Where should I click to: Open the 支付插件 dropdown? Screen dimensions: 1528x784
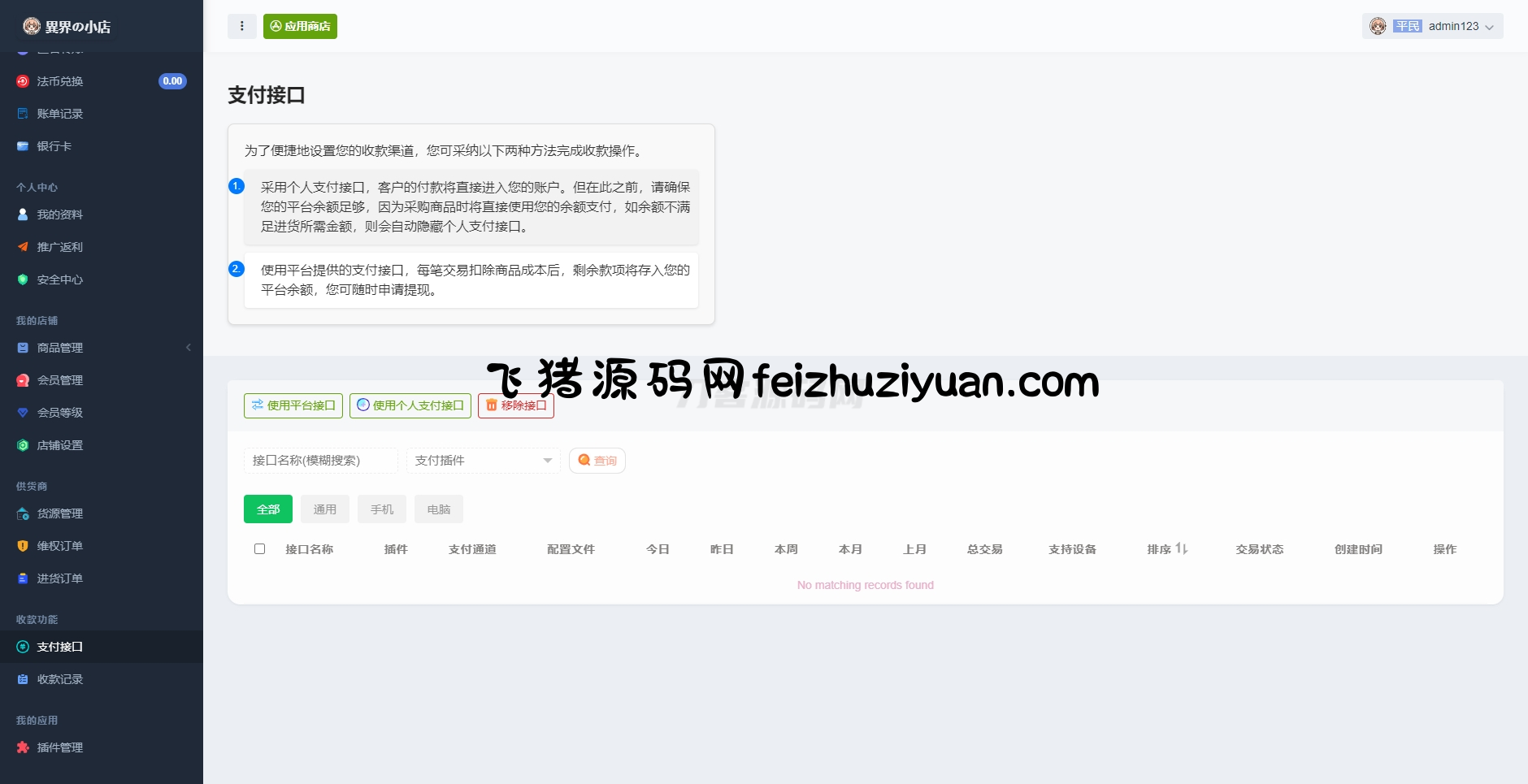[483, 461]
